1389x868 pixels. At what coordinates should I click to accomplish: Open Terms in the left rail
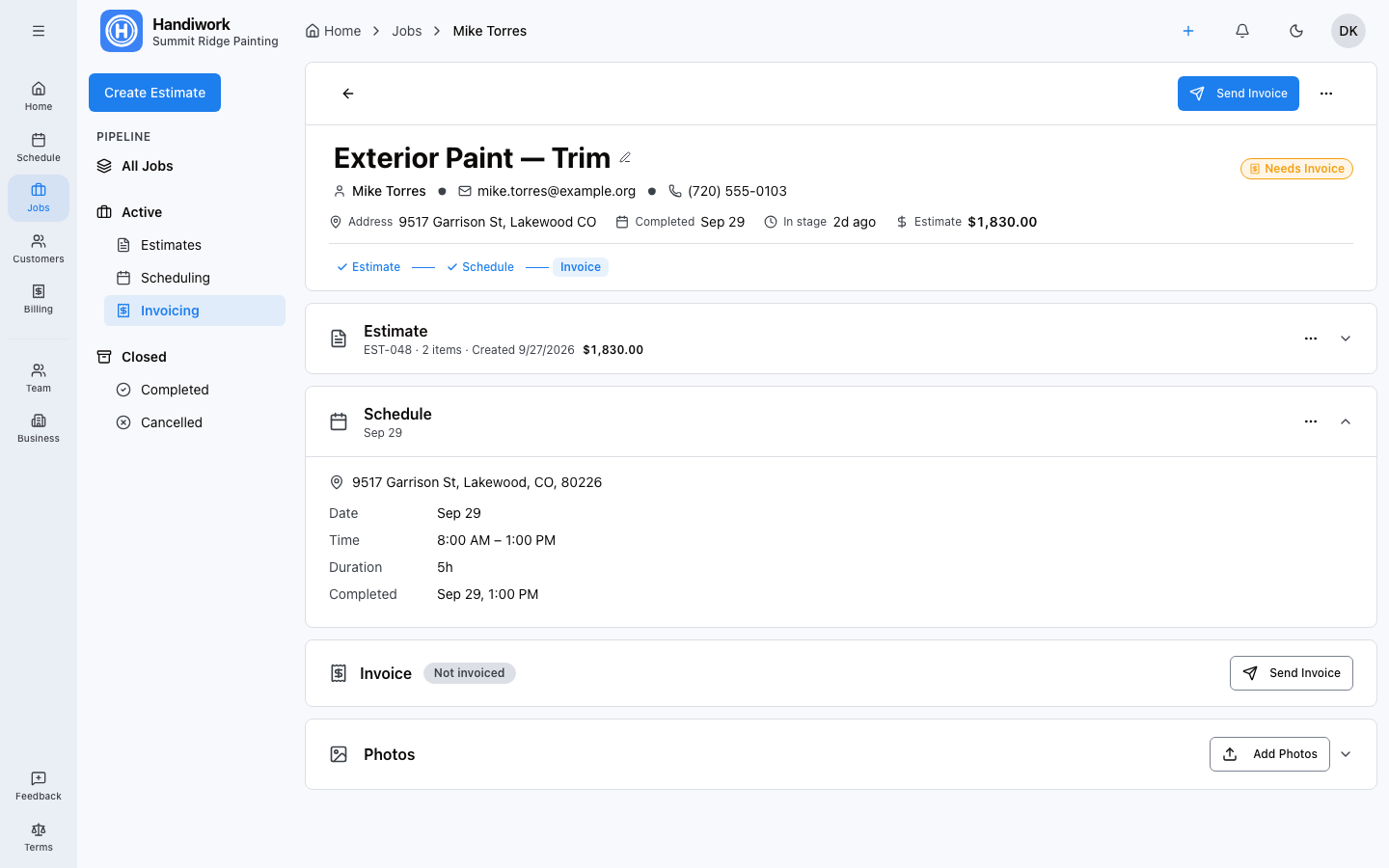click(x=39, y=836)
